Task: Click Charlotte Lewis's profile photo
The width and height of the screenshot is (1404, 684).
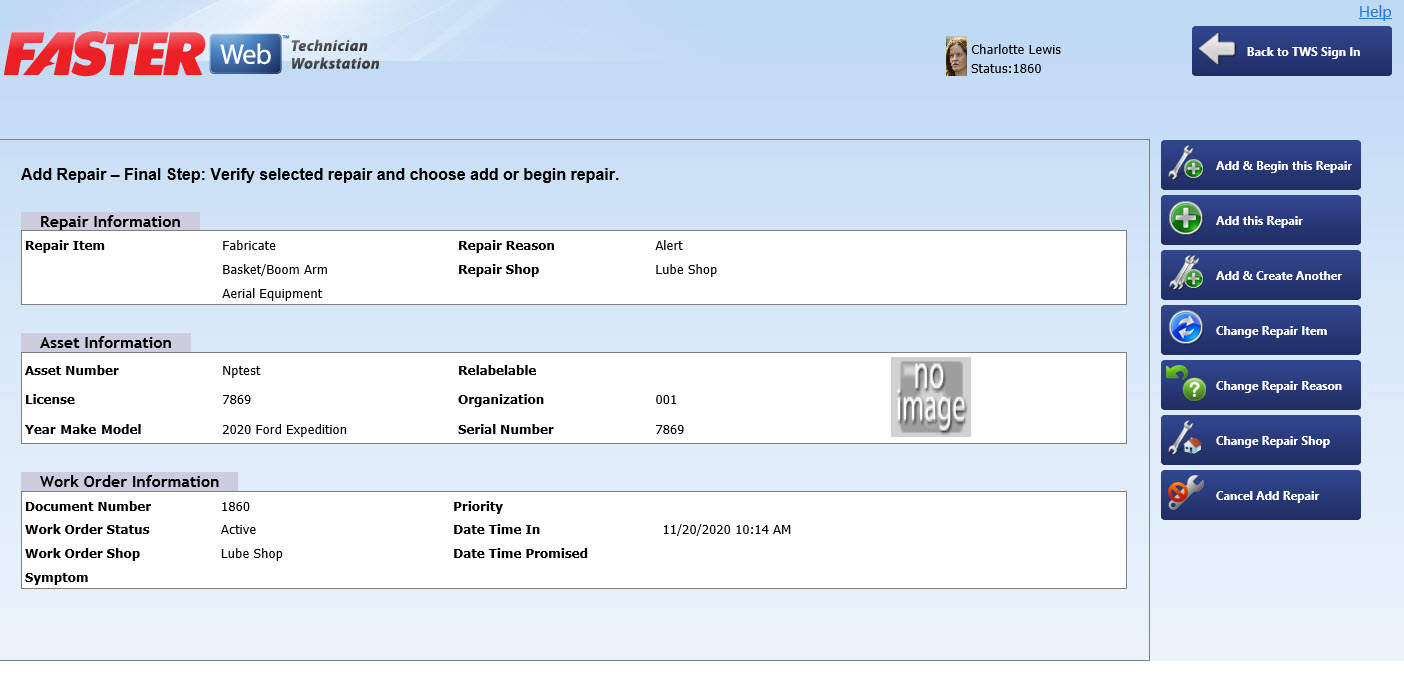Action: coord(956,57)
